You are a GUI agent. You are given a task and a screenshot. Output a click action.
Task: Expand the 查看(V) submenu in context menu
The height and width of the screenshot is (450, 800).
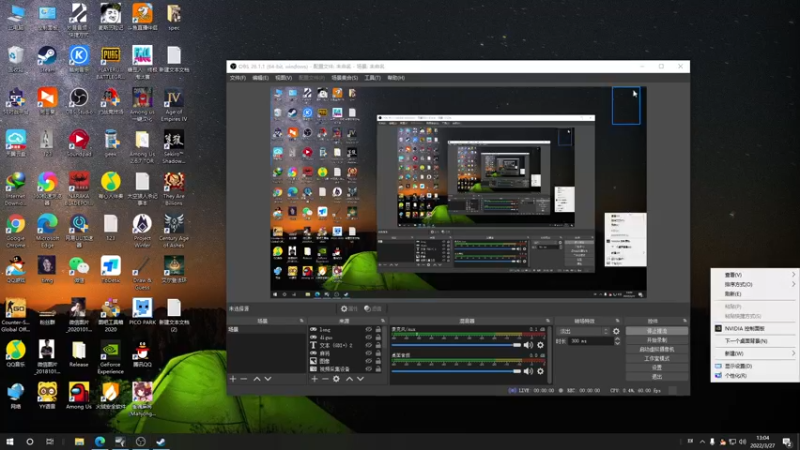point(755,274)
